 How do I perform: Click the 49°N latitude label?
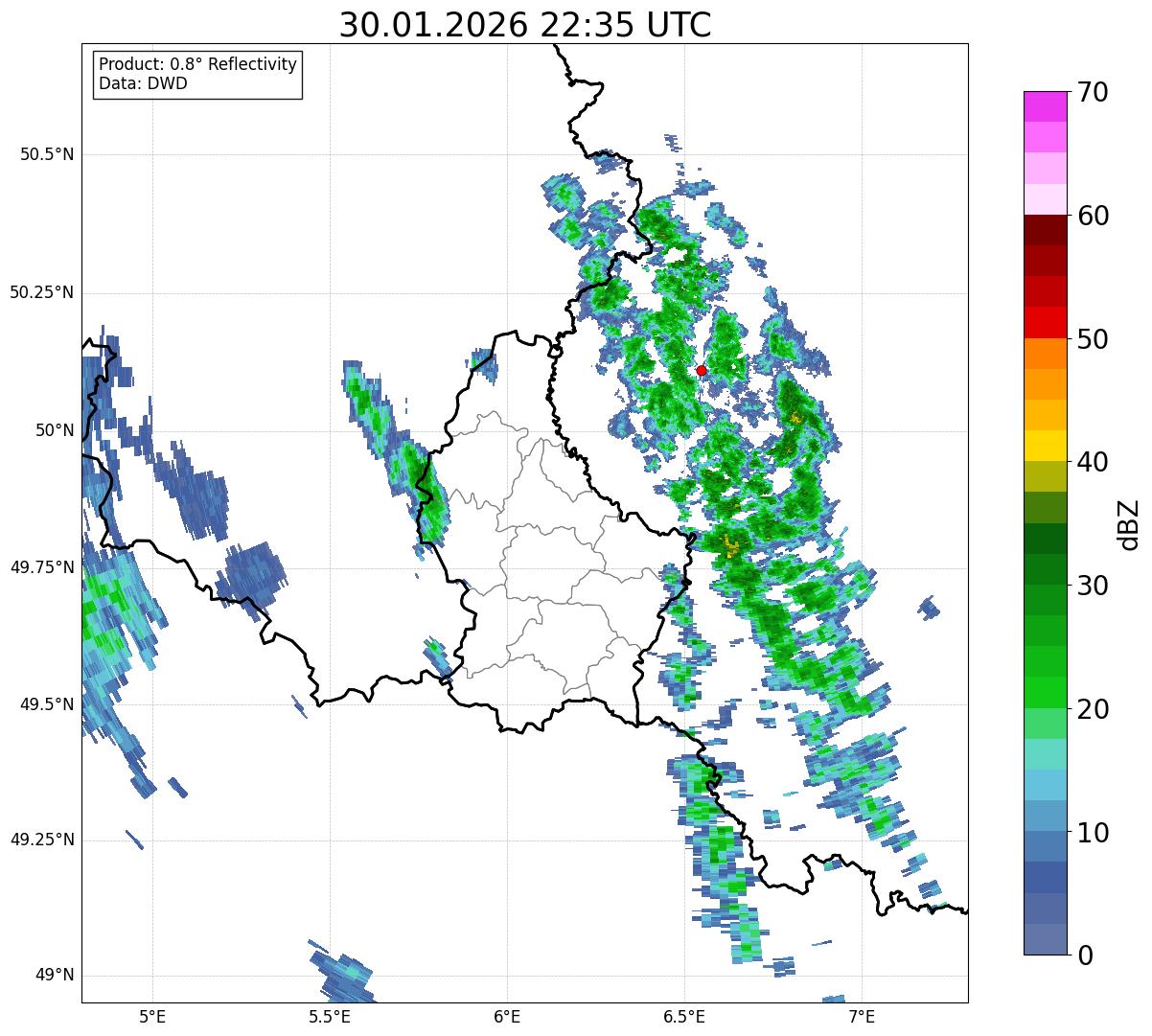tap(55, 976)
